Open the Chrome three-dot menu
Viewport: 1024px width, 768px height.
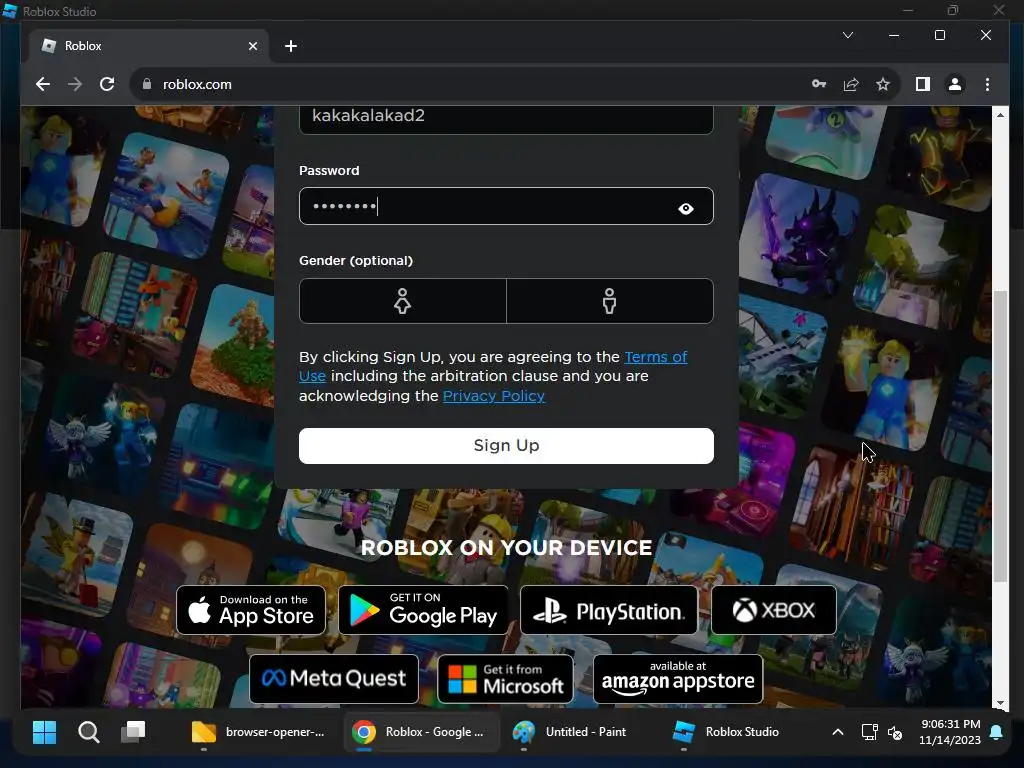(x=987, y=84)
